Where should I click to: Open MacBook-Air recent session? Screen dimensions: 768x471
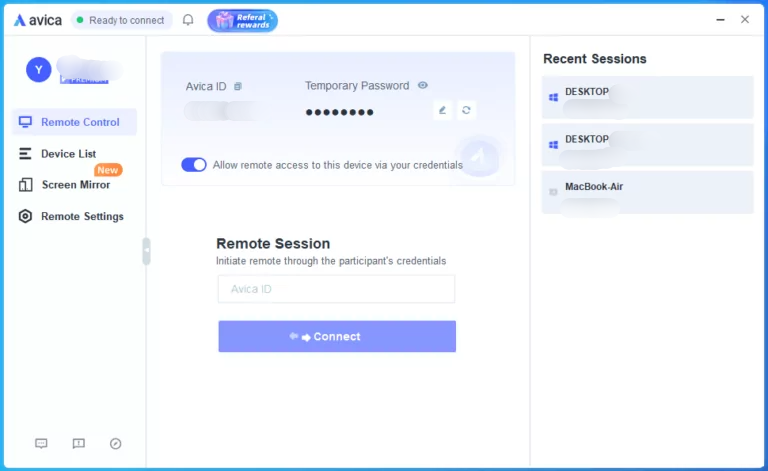pyautogui.click(x=648, y=192)
